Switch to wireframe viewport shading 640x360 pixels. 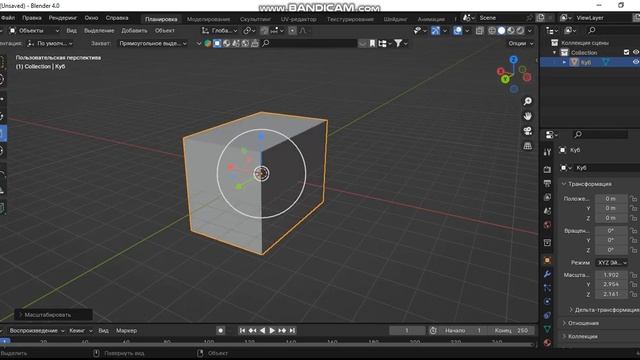pyautogui.click(x=492, y=31)
